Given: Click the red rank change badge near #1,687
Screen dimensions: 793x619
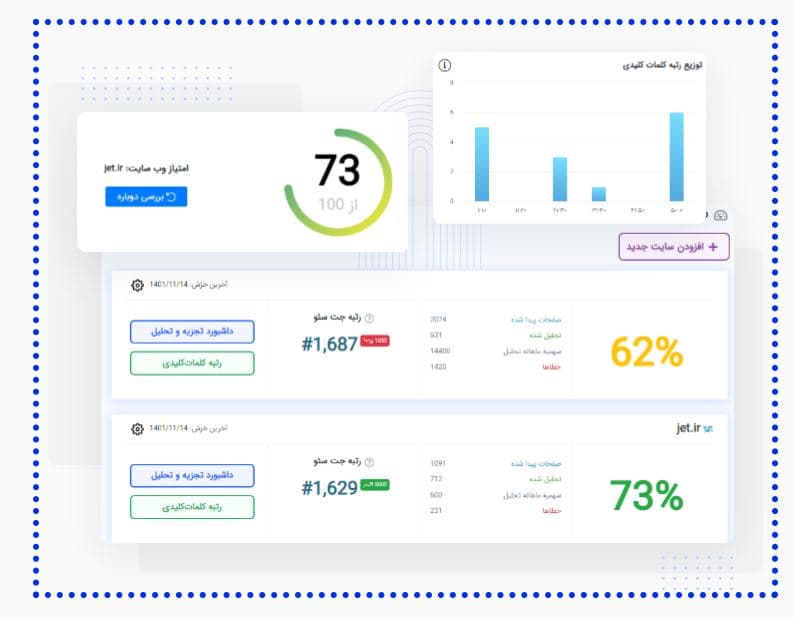Looking at the screenshot, I should click(375, 341).
